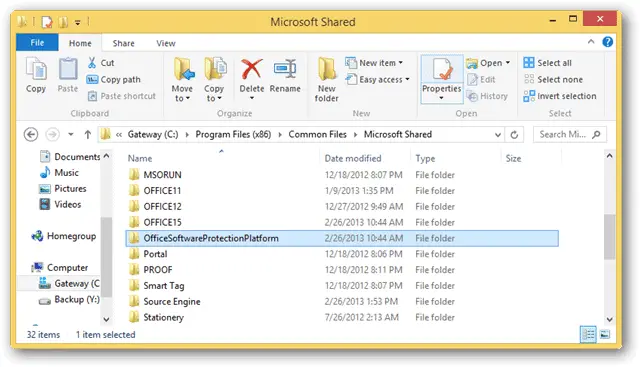The height and width of the screenshot is (367, 640).
Task: Switch to the View ribbon tab
Action: [166, 43]
